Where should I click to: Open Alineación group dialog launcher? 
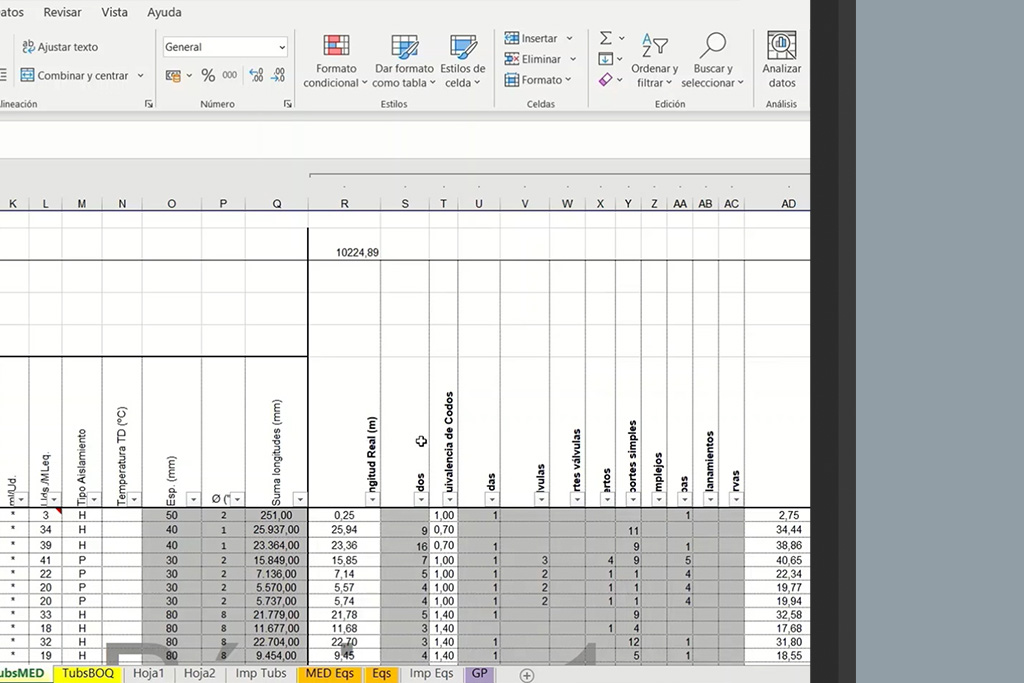(149, 104)
